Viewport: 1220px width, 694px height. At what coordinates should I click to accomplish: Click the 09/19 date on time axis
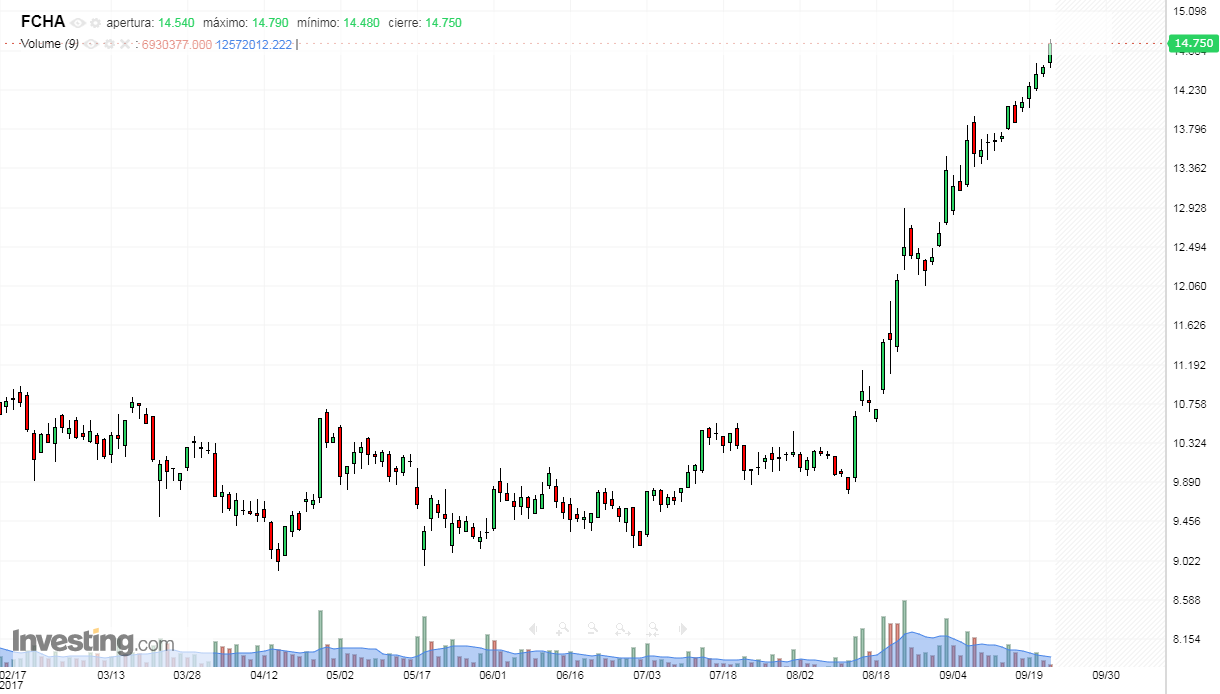tap(1029, 675)
